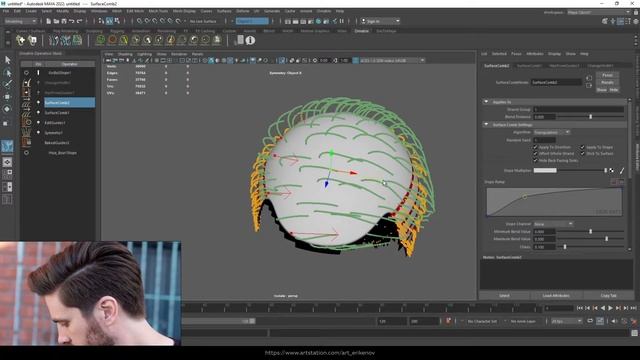Click the four-pane layout icon in toolbox
The image size is (640, 360).
point(7,174)
